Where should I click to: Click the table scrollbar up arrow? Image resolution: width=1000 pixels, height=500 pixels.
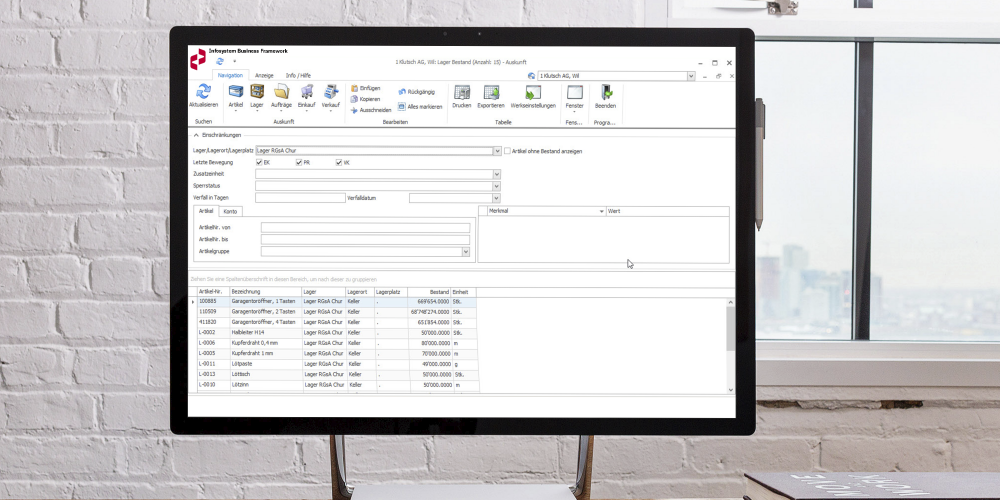[x=730, y=302]
